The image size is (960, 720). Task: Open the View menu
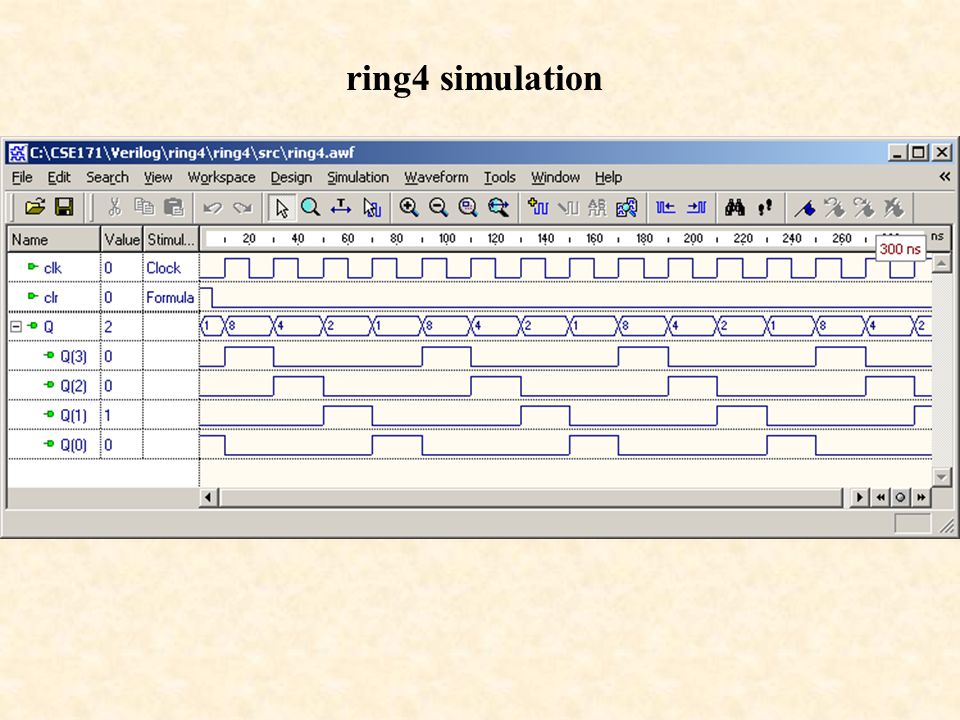(158, 178)
